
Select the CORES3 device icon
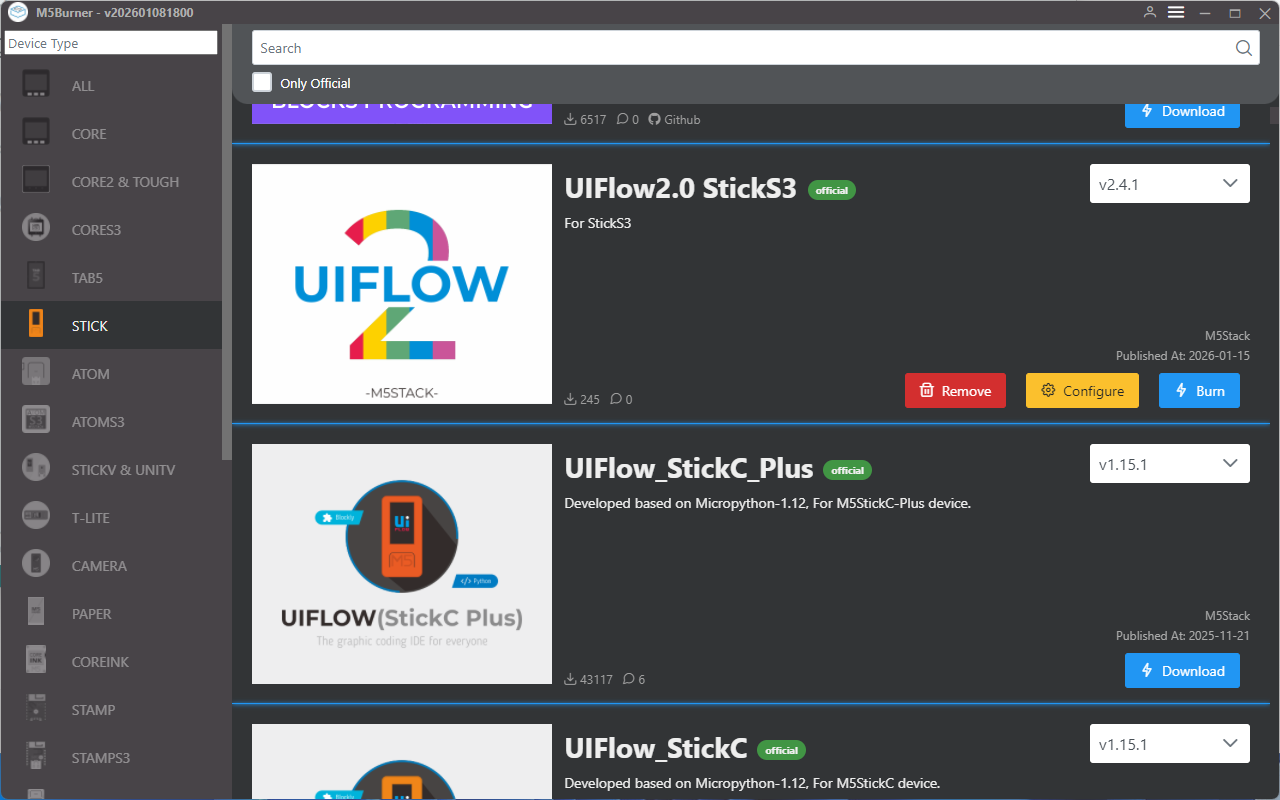pos(36,229)
